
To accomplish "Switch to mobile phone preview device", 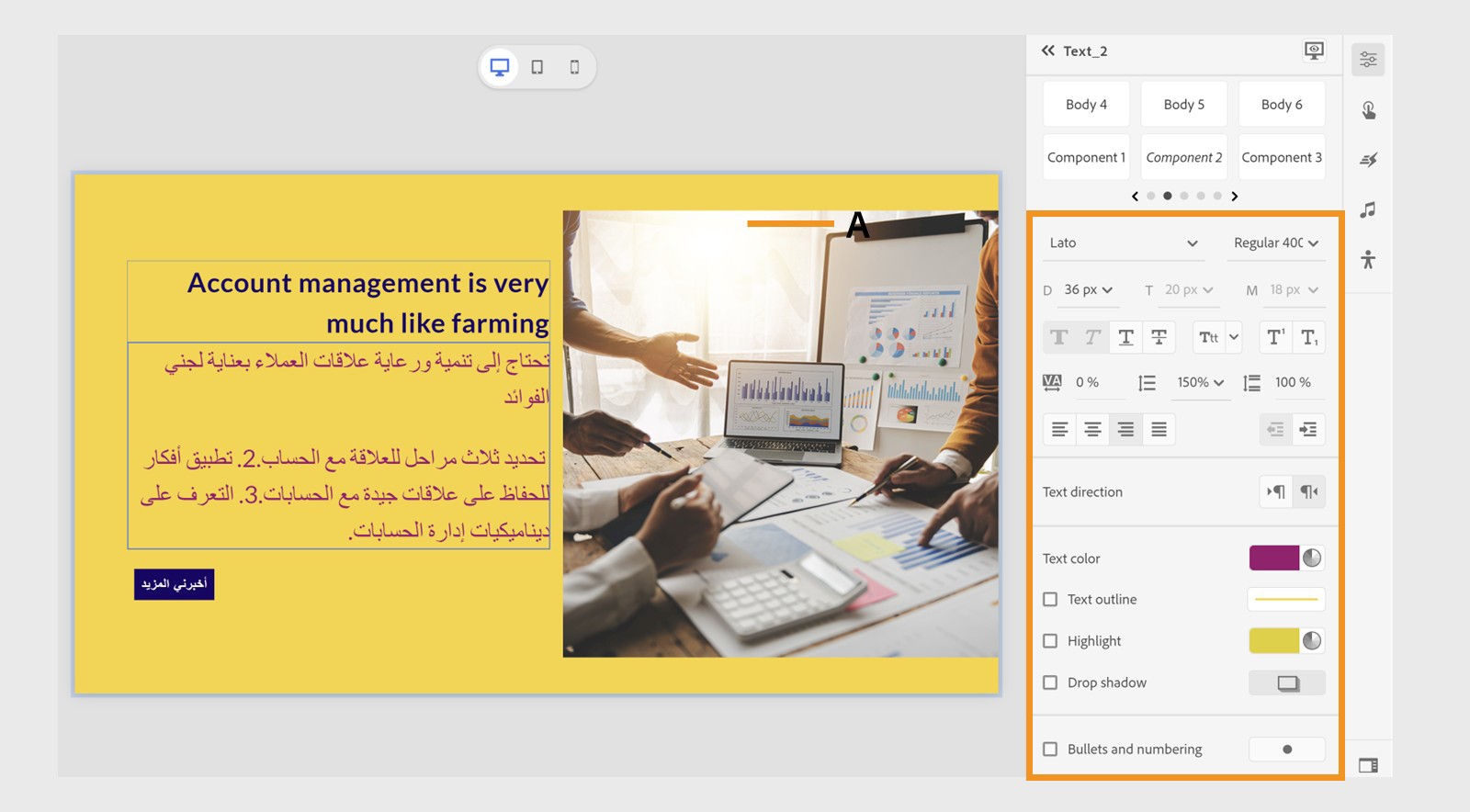I will point(574,67).
